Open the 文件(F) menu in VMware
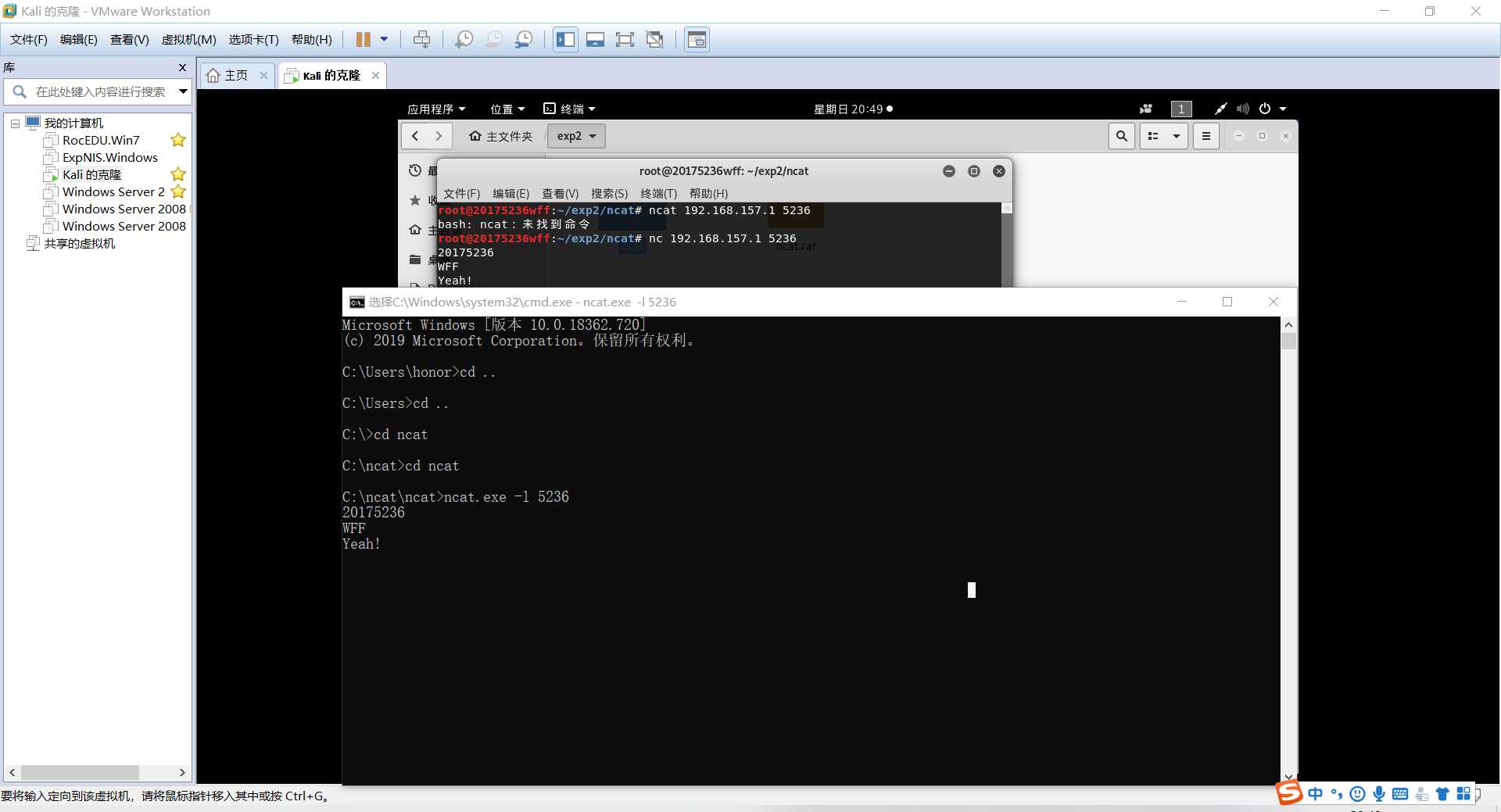The width and height of the screenshot is (1501, 812). [x=29, y=39]
